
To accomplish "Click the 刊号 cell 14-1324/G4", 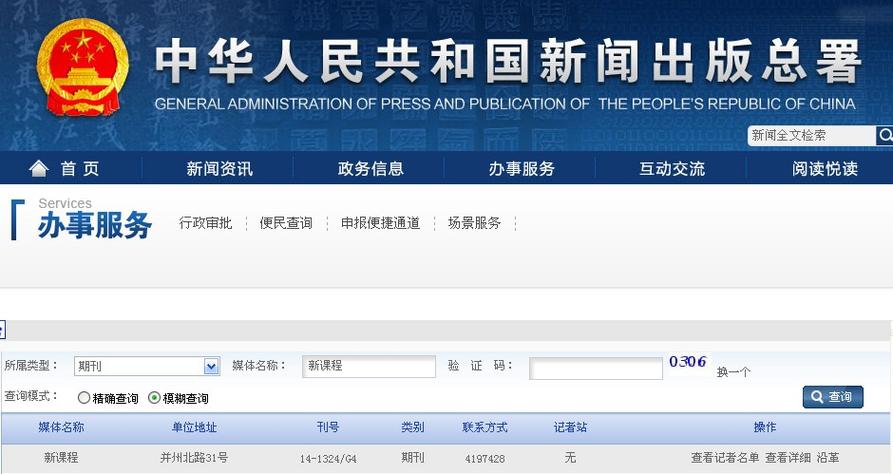I will pos(328,459).
